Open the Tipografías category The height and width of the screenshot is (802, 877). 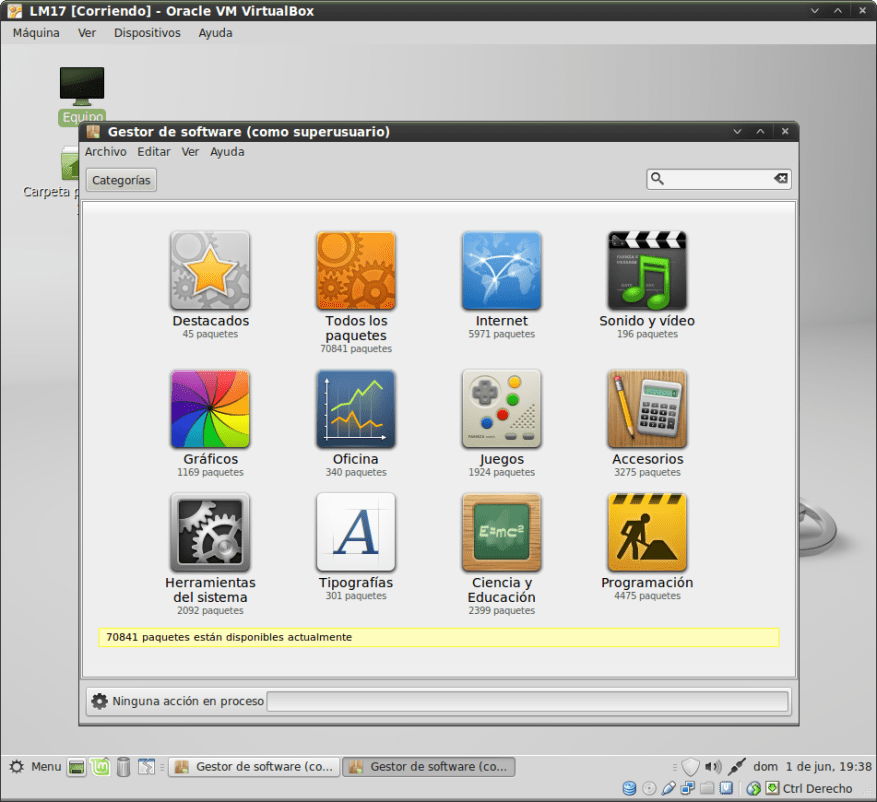(x=355, y=531)
